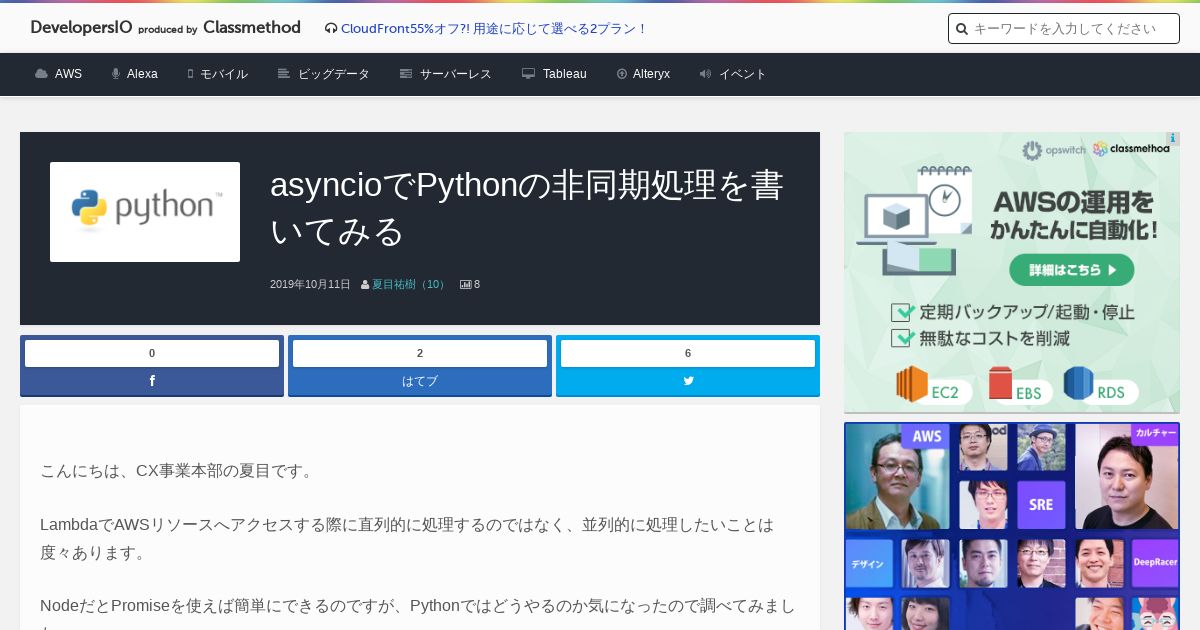Click the greeting paragraph こんにちは、CX事業本部の夏目です。
Image resolution: width=1200 pixels, height=630 pixels.
179,470
